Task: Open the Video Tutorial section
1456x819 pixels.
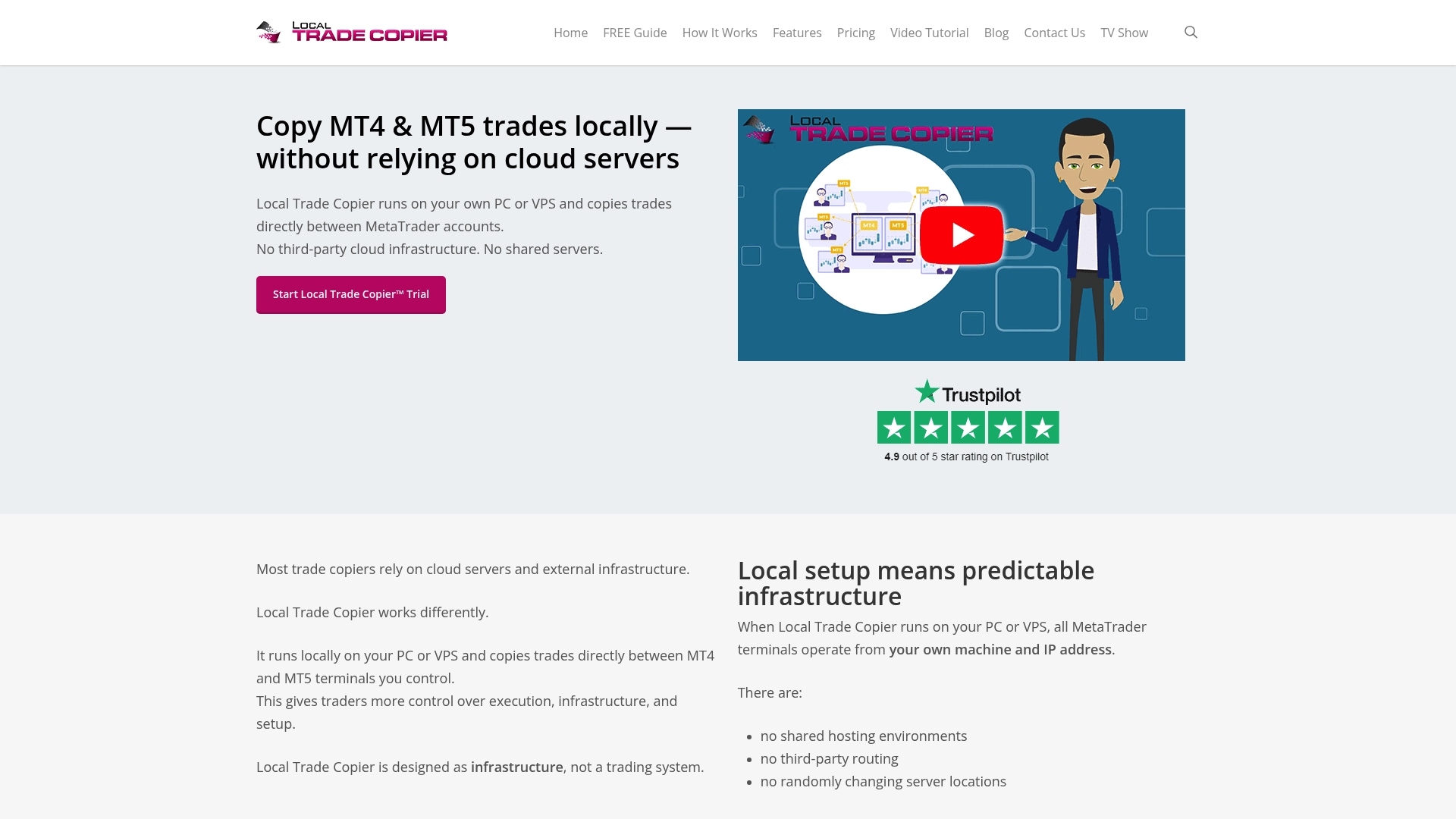Action: 928,33
